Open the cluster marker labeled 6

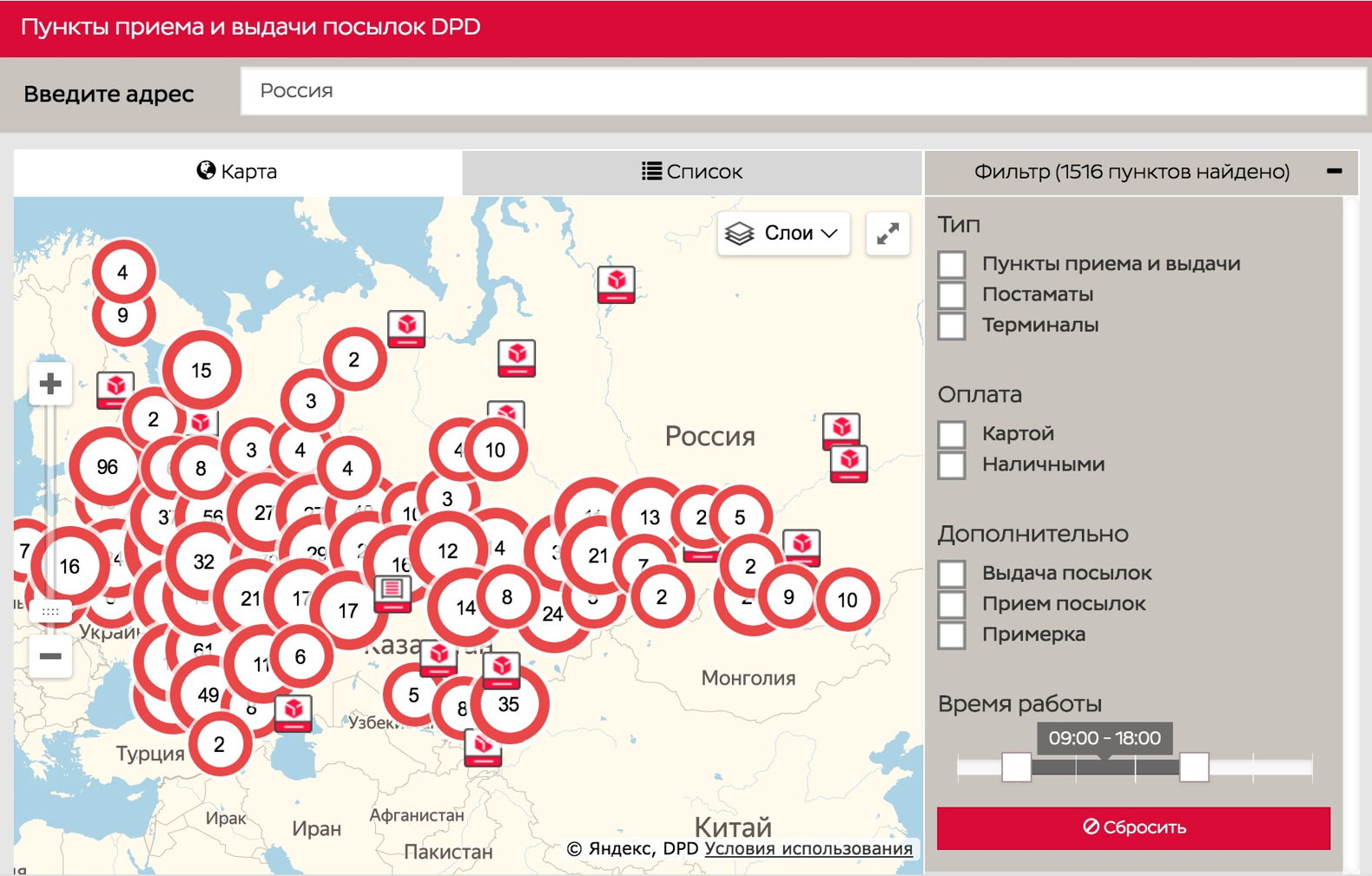coord(300,656)
